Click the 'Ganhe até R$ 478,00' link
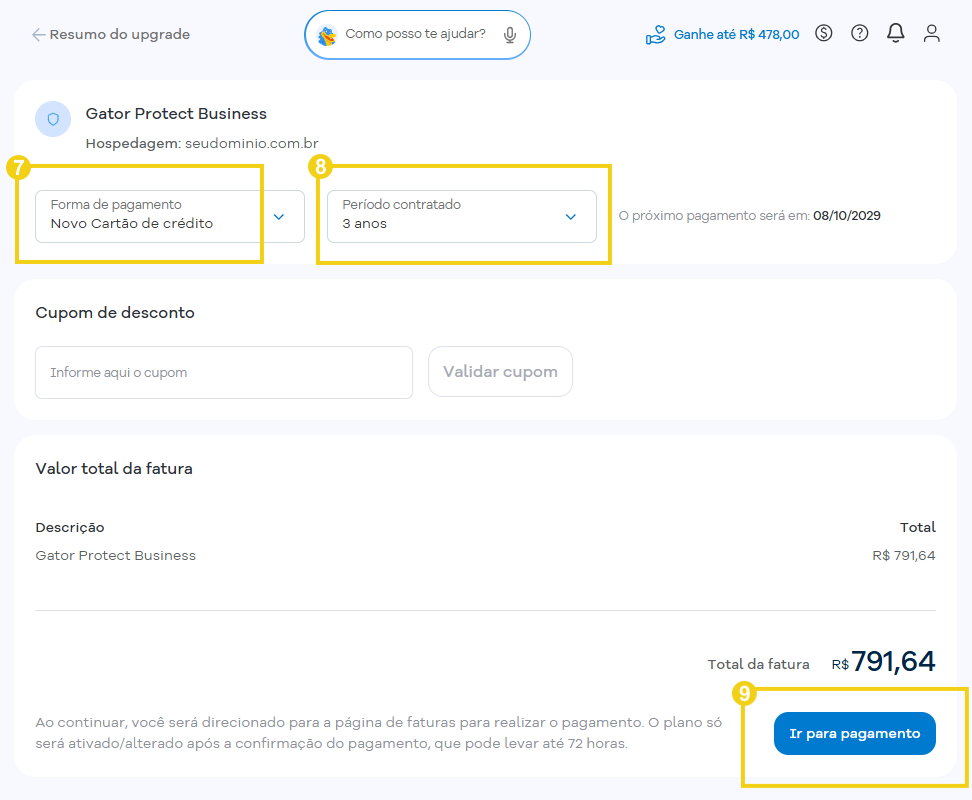 (736, 35)
